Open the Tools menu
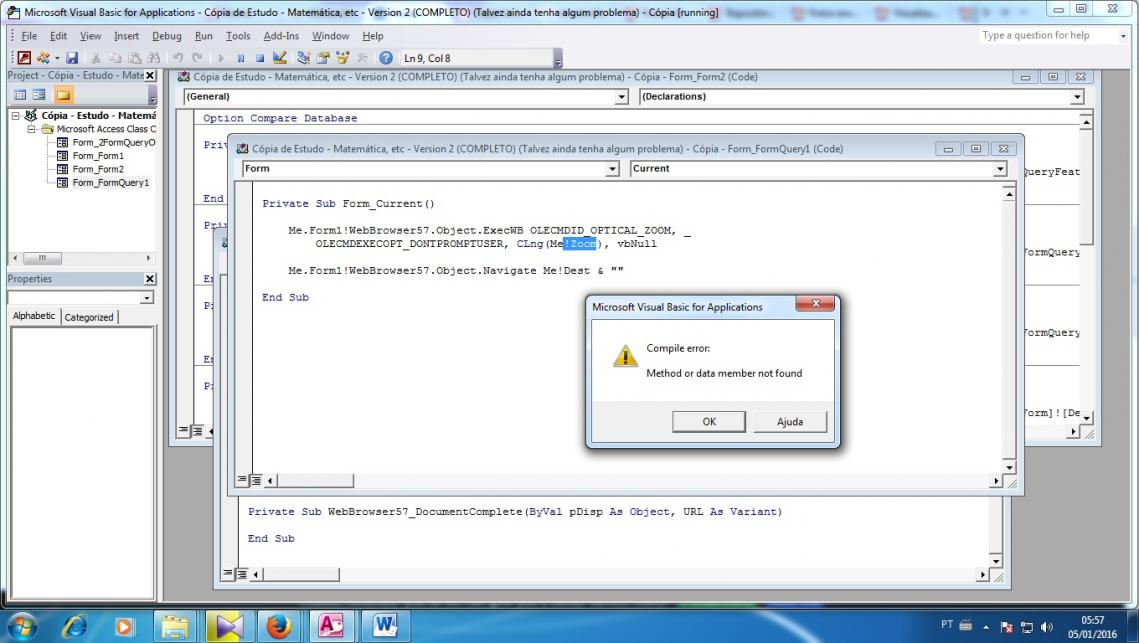Viewport: 1139px width, 643px height. (238, 36)
